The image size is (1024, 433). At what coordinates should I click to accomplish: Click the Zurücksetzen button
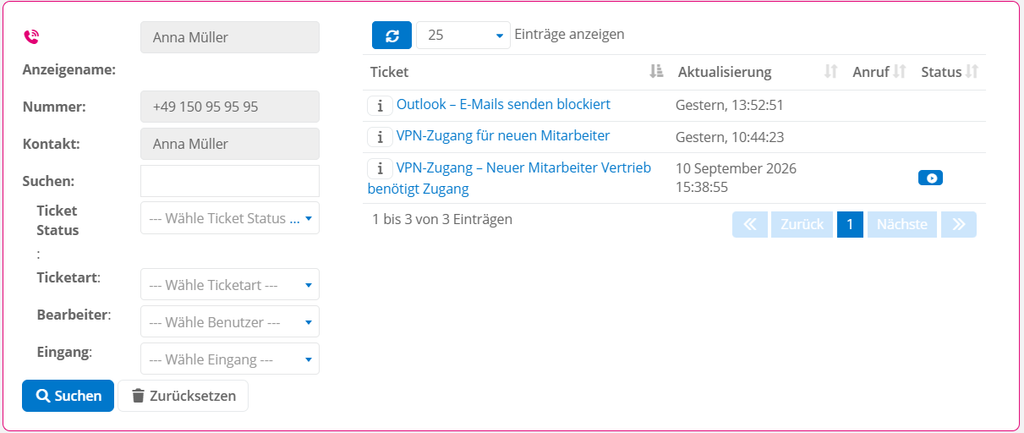pyautogui.click(x=183, y=396)
